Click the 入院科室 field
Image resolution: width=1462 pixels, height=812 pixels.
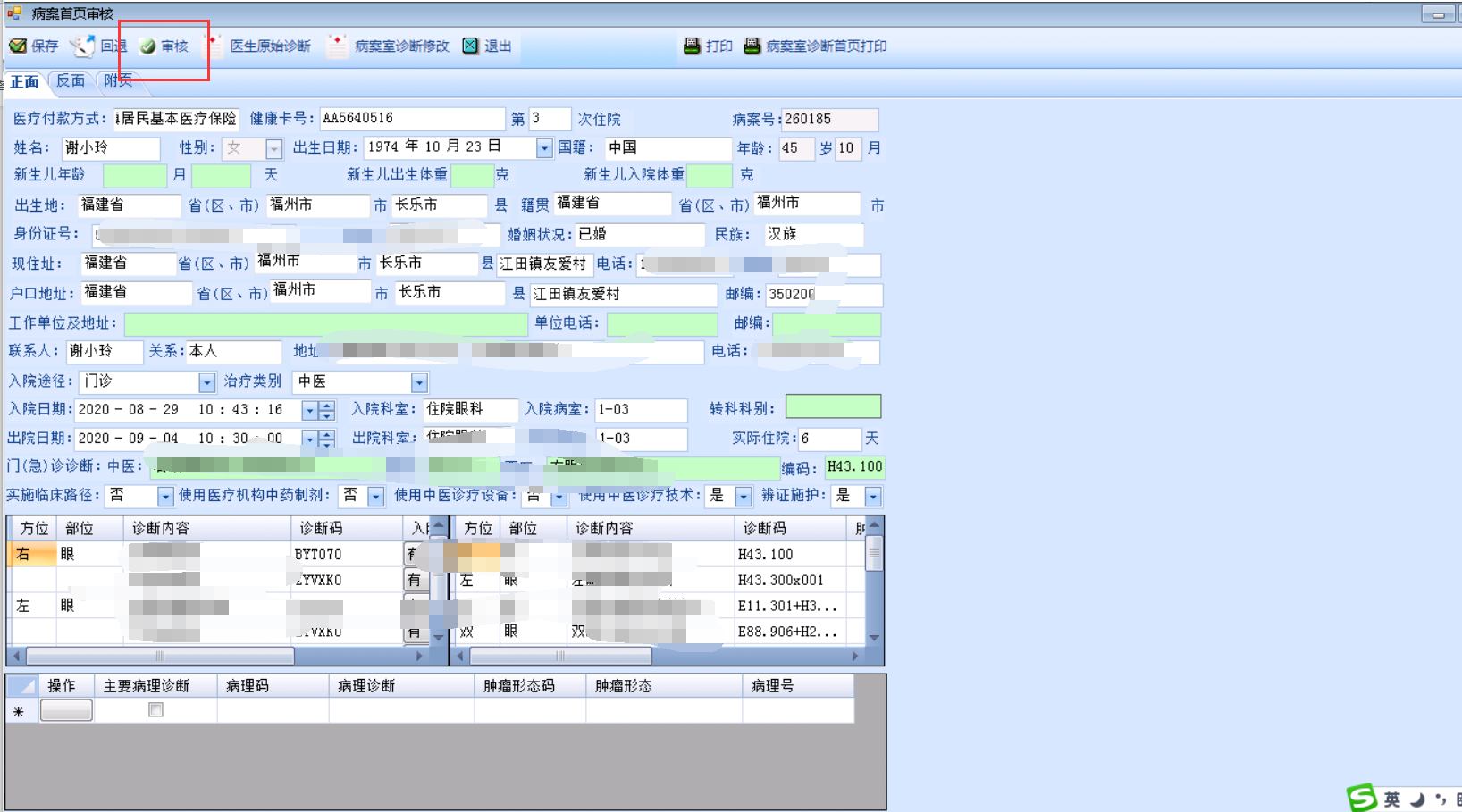pyautogui.click(x=470, y=409)
